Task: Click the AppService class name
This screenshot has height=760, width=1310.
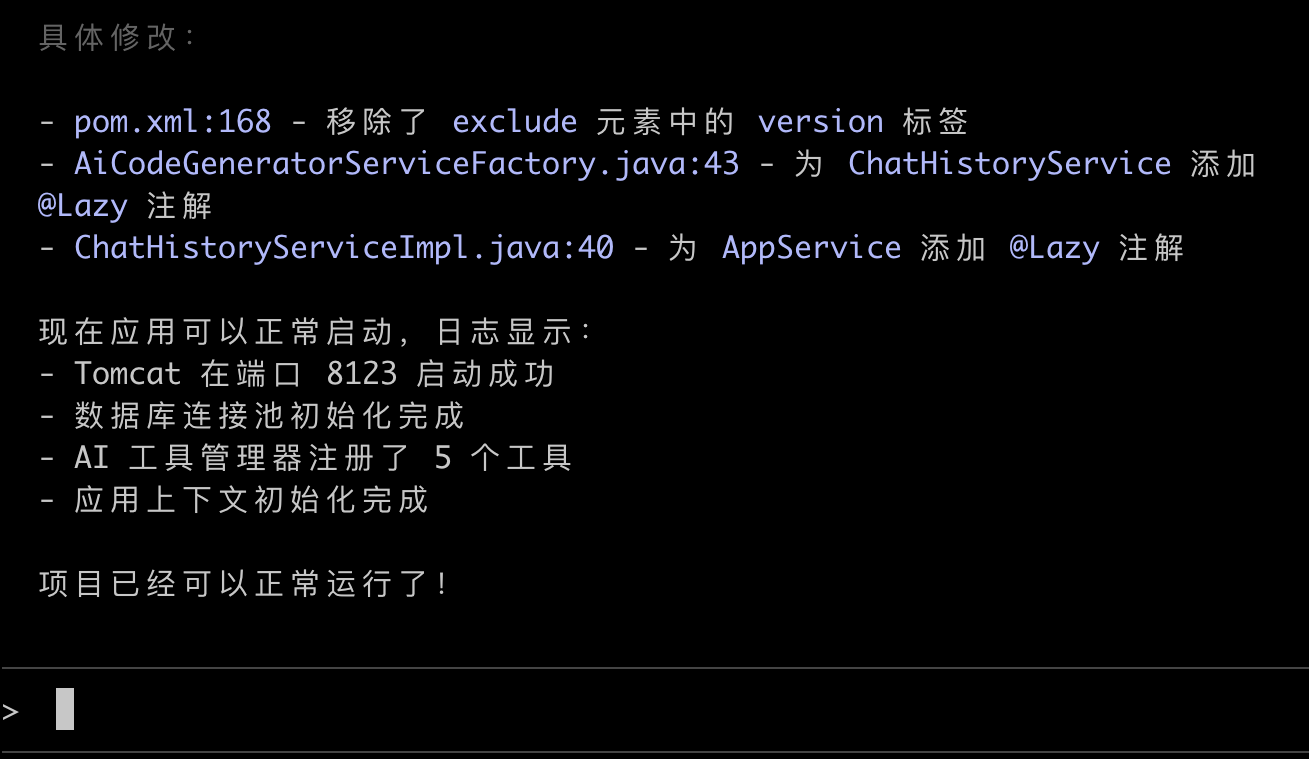Action: (x=811, y=248)
